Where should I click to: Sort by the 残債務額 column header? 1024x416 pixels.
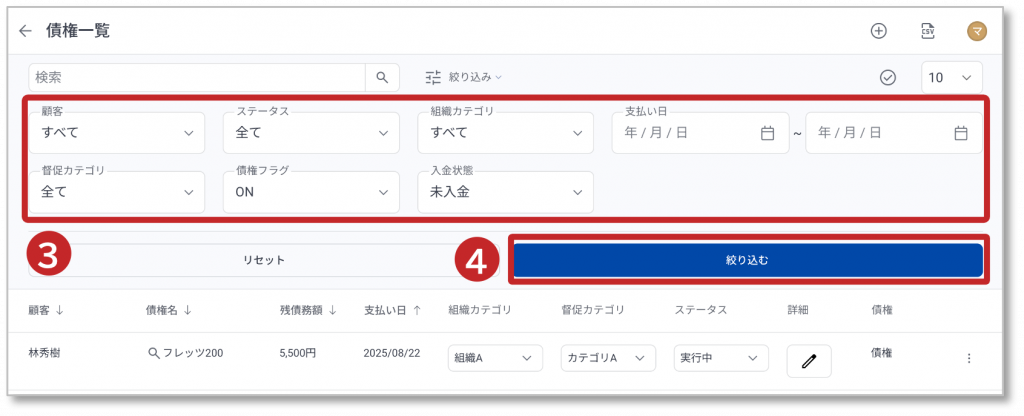(x=307, y=310)
